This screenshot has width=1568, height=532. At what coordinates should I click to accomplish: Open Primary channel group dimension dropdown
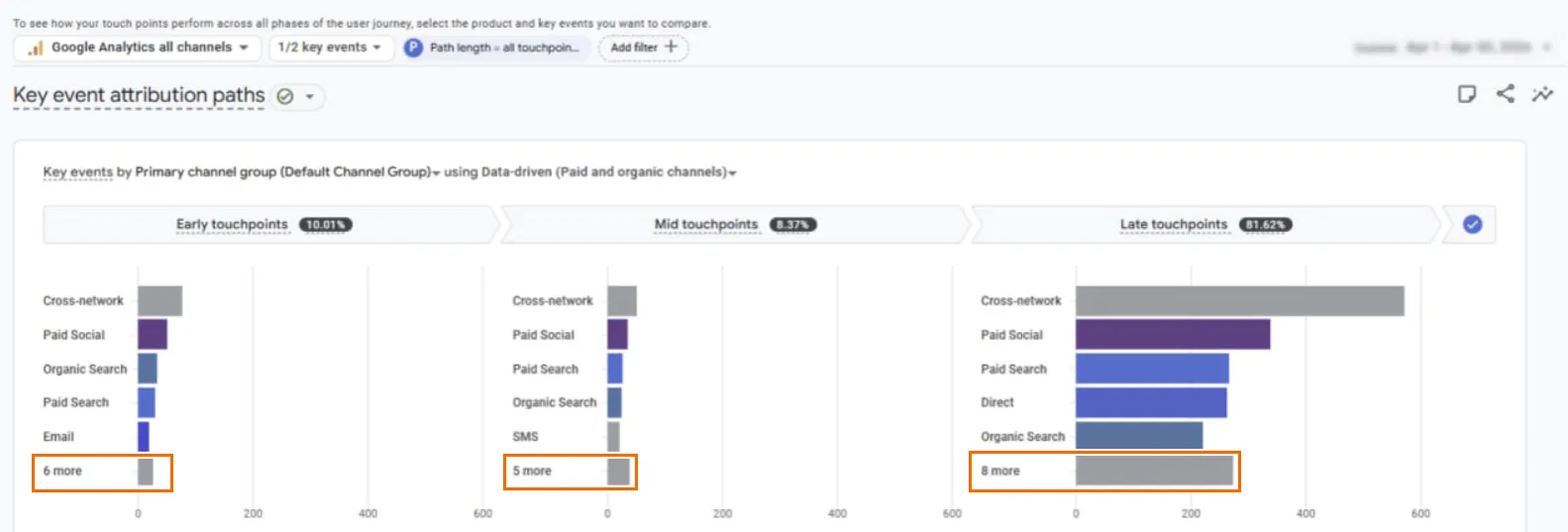(287, 172)
